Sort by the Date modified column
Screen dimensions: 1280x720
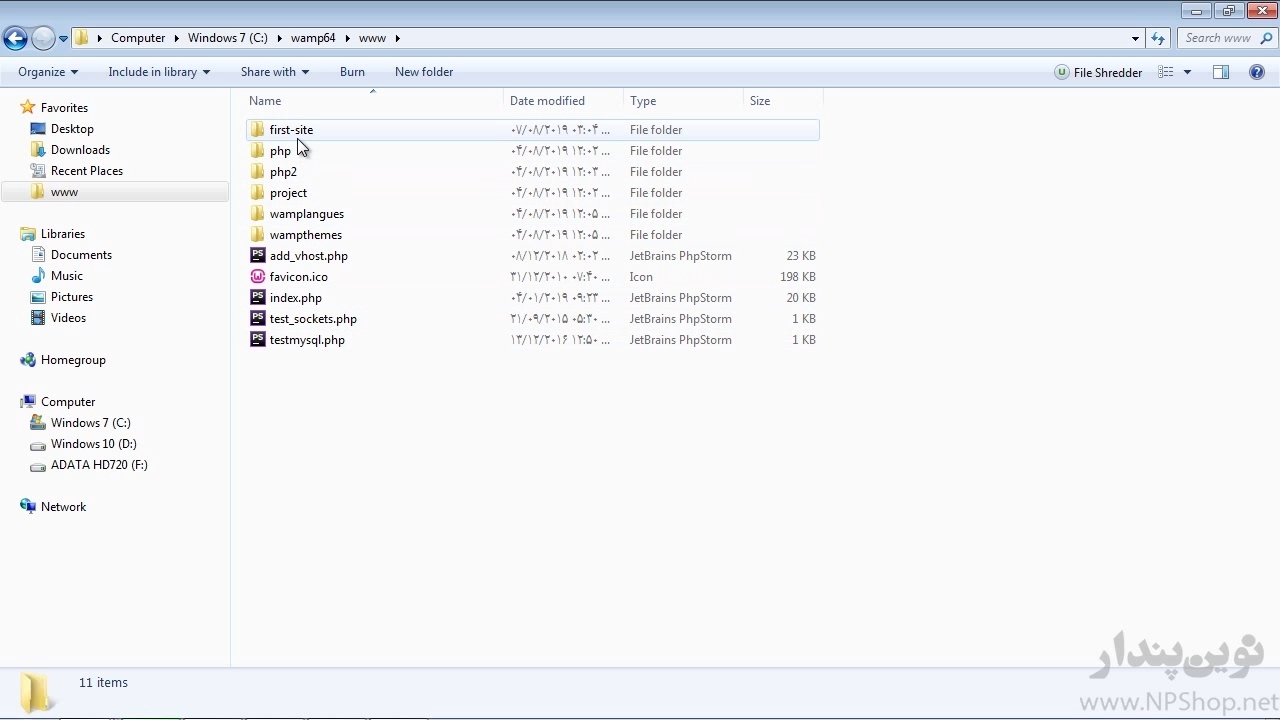pyautogui.click(x=547, y=101)
